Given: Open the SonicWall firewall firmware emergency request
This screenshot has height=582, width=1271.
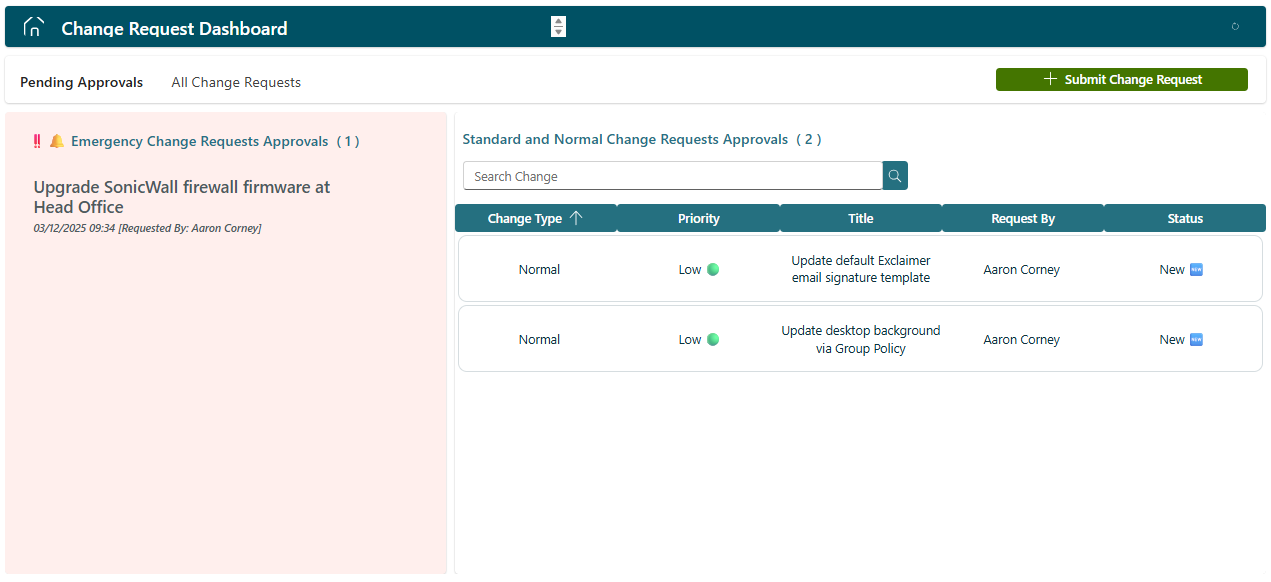Looking at the screenshot, I should coord(182,197).
